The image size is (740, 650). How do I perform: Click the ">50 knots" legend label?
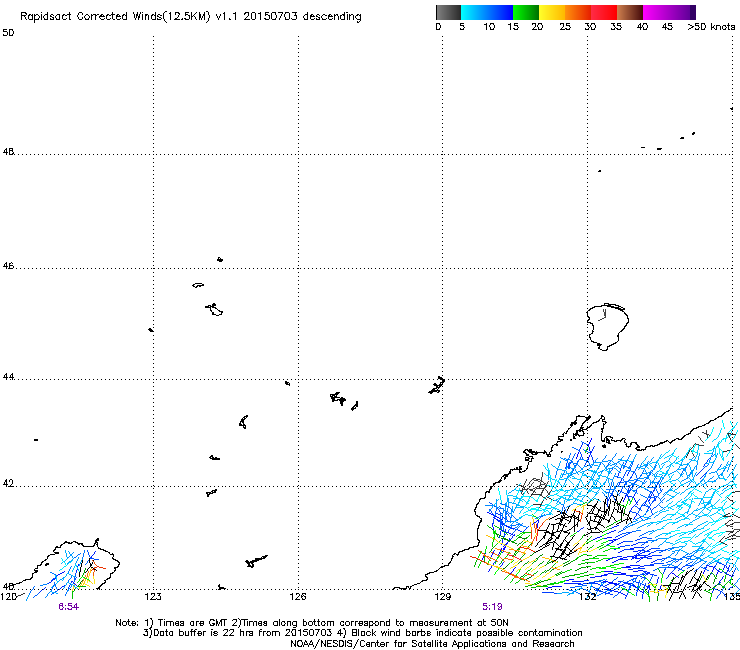(711, 27)
